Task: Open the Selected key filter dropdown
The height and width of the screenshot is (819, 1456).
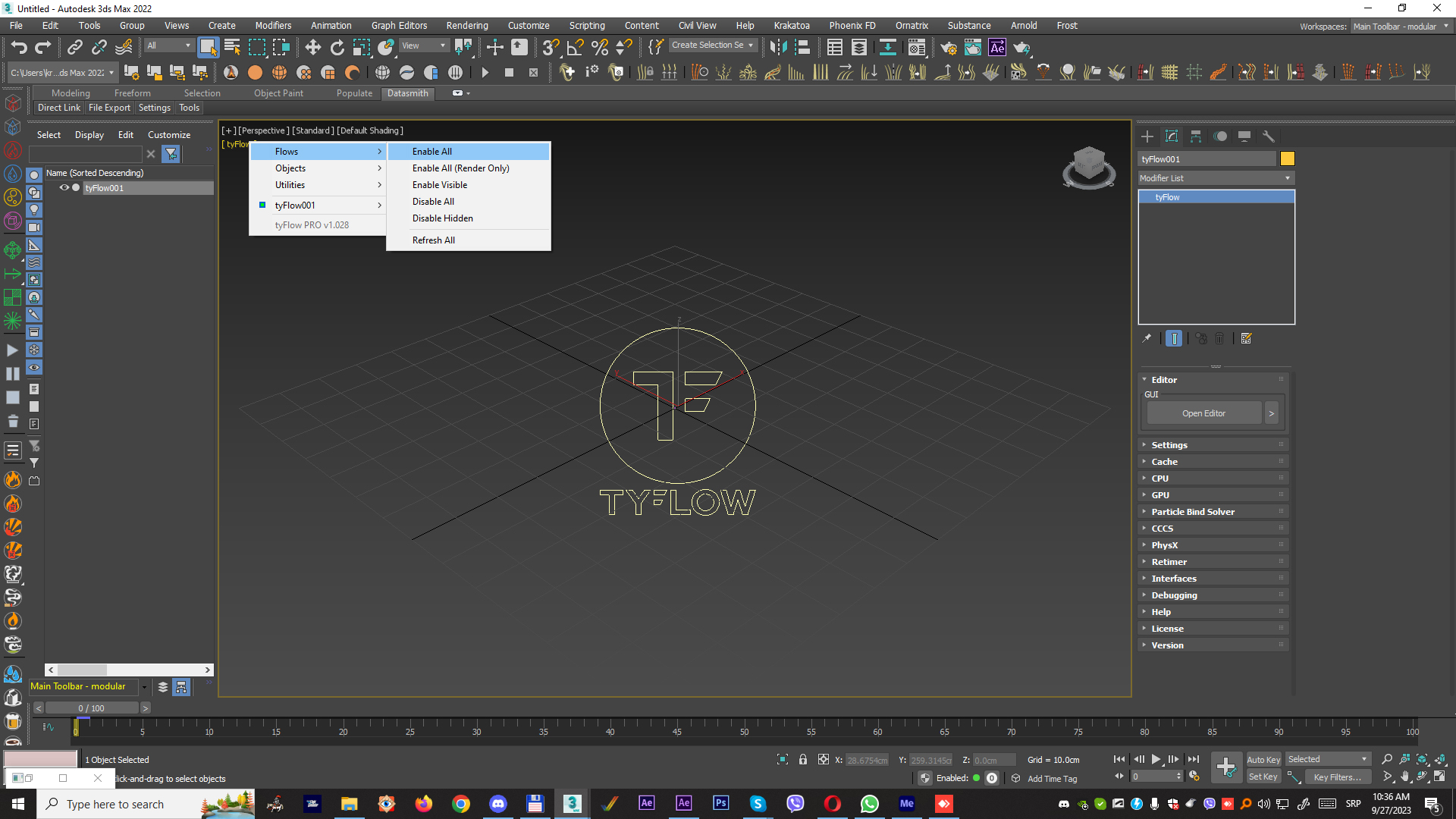Action: [1328, 759]
